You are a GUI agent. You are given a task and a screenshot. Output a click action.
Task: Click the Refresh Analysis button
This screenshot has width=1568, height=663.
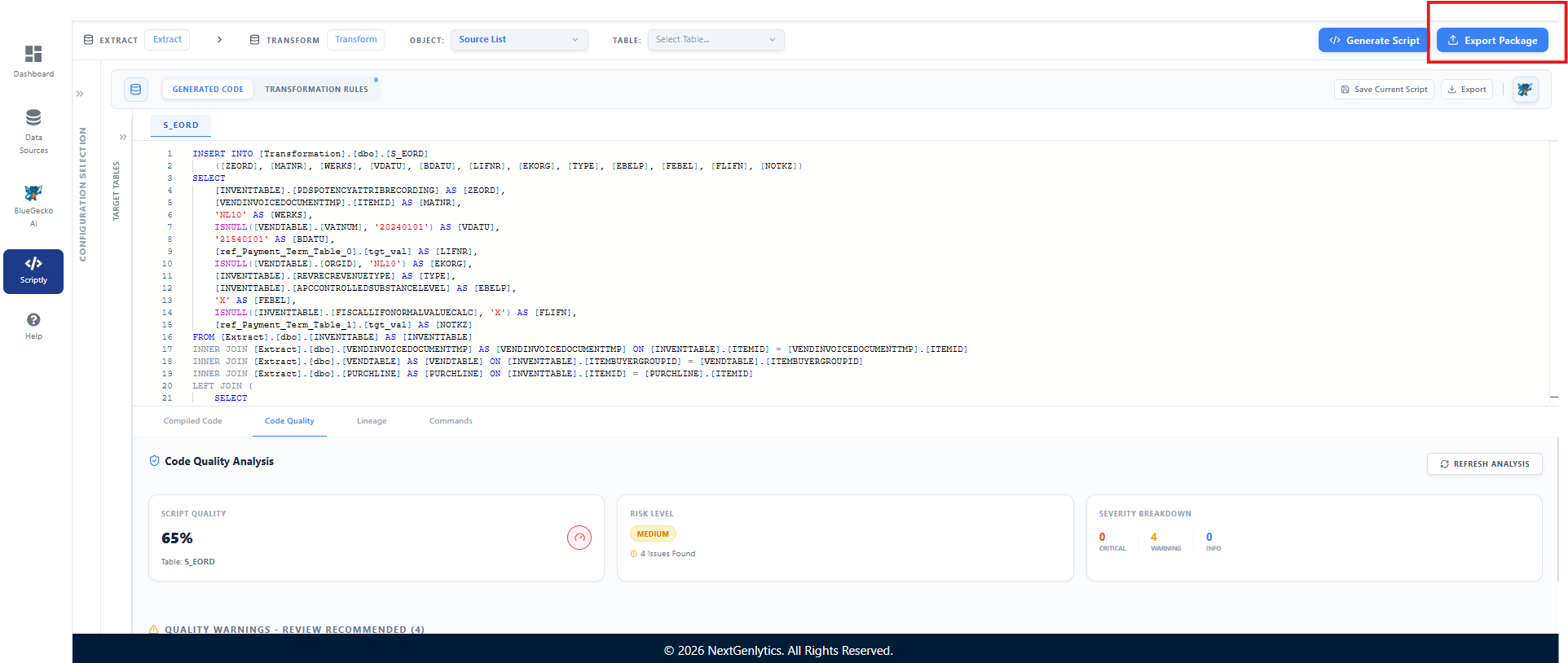click(1484, 463)
